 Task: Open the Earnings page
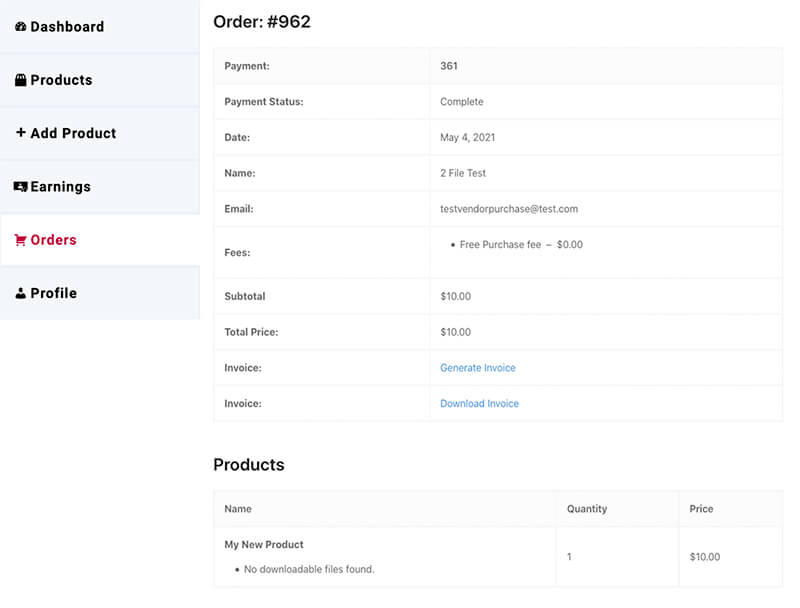click(60, 187)
